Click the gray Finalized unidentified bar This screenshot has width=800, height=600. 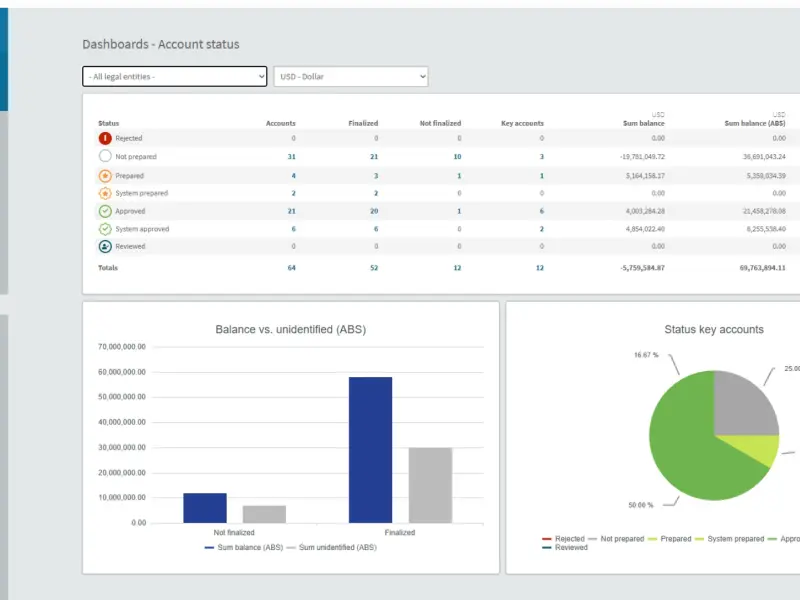click(x=430, y=485)
